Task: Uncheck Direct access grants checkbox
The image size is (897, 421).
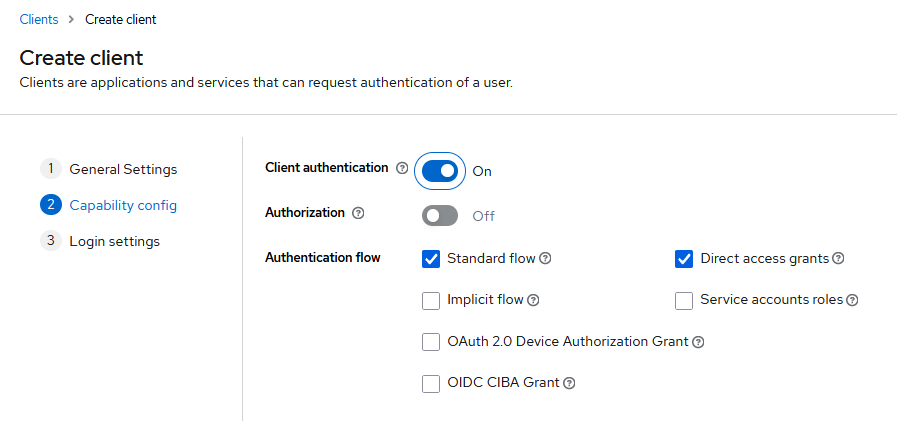Action: 684,259
